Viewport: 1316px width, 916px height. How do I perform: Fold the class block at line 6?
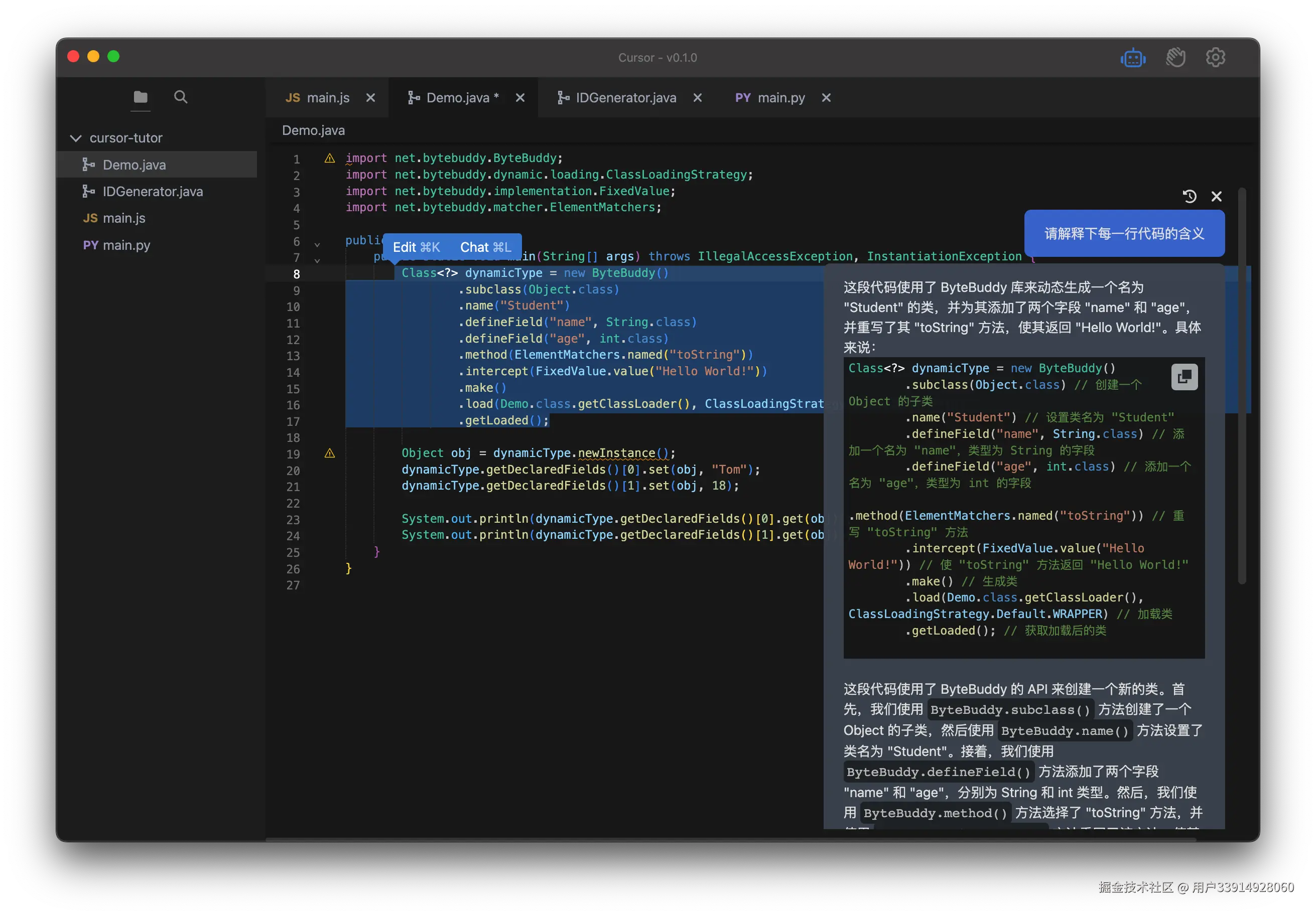pyautogui.click(x=317, y=245)
